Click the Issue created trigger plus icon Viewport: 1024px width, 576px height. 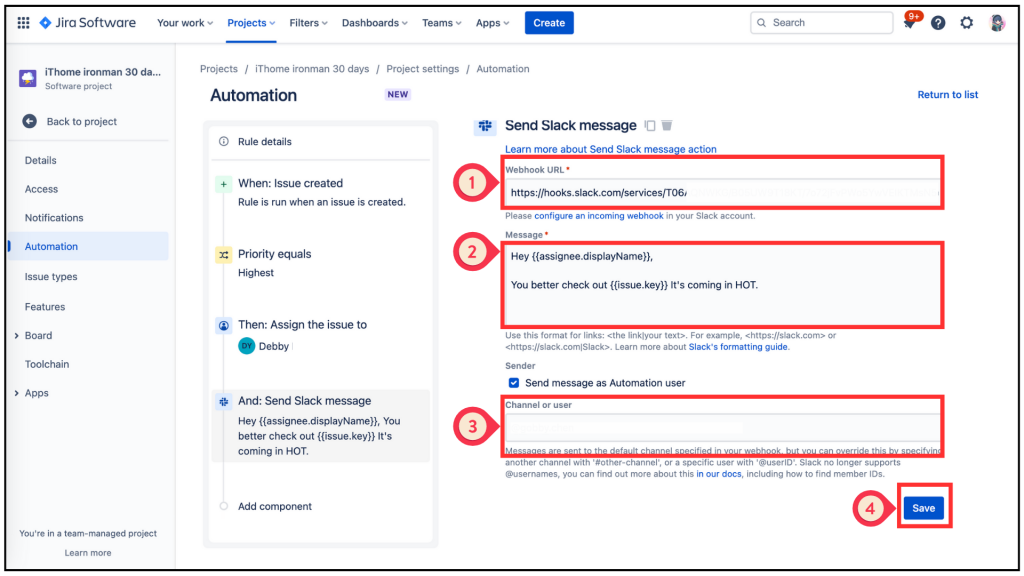coord(223,184)
